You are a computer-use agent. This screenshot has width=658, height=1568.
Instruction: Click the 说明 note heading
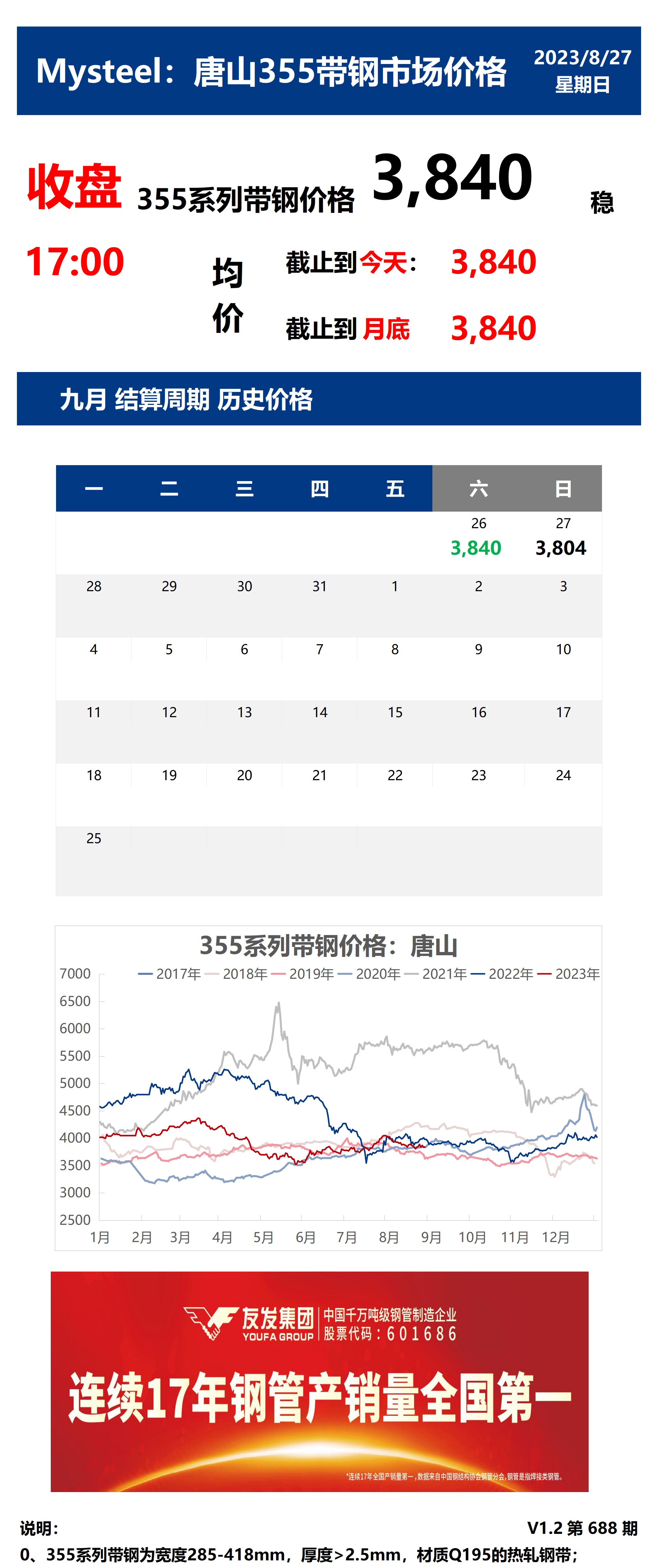click(x=39, y=1528)
